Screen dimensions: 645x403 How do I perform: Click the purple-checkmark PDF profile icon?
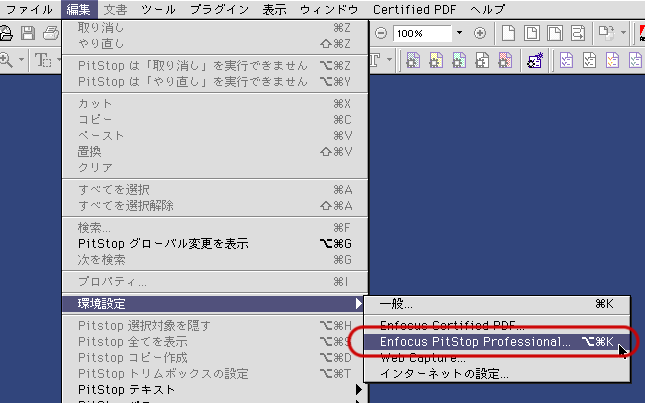(x=566, y=60)
